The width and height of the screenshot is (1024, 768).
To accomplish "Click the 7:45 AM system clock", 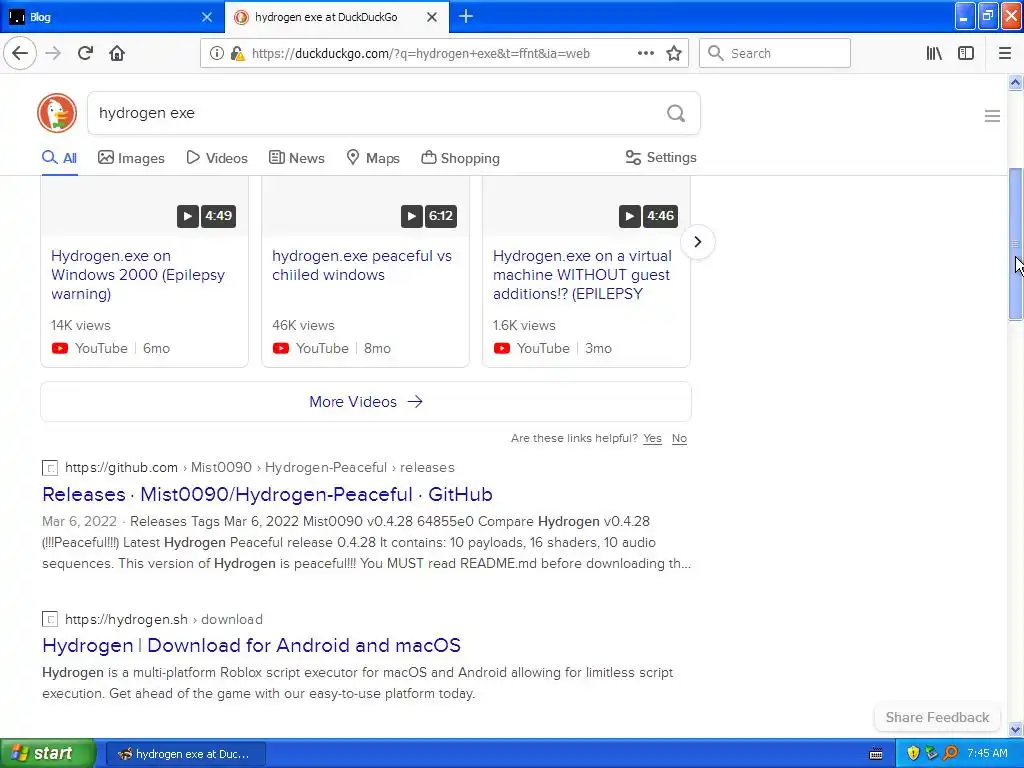I will coord(987,753).
